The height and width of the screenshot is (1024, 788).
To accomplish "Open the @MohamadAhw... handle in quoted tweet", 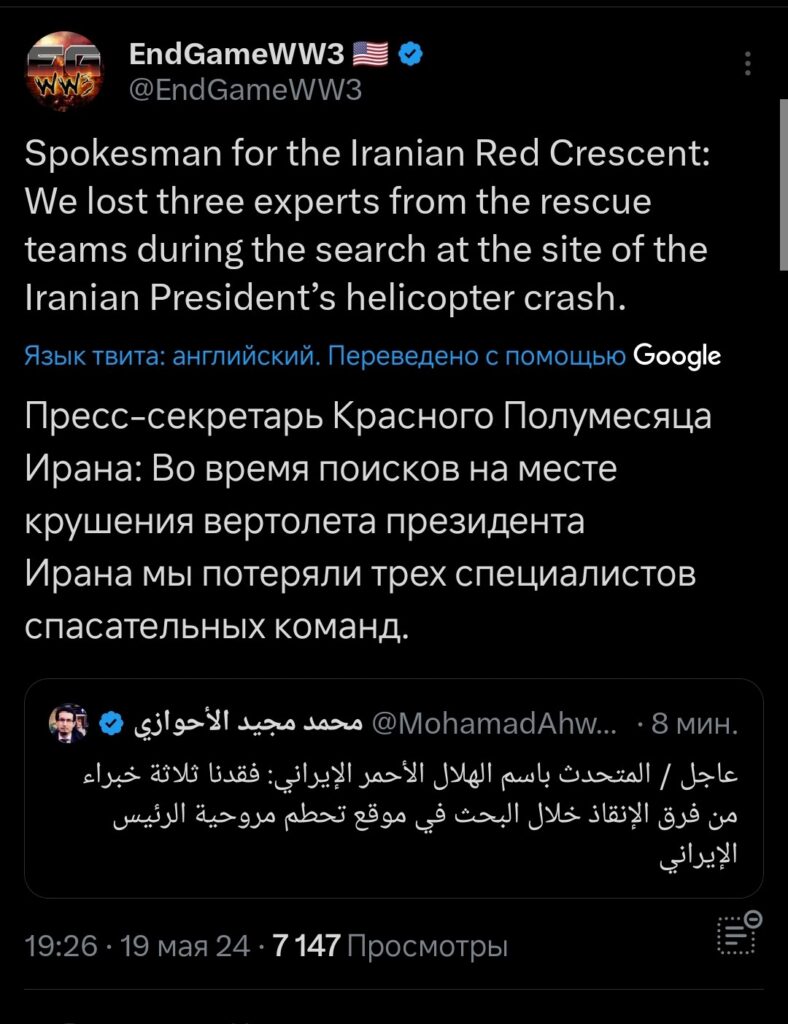I will pyautogui.click(x=494, y=724).
